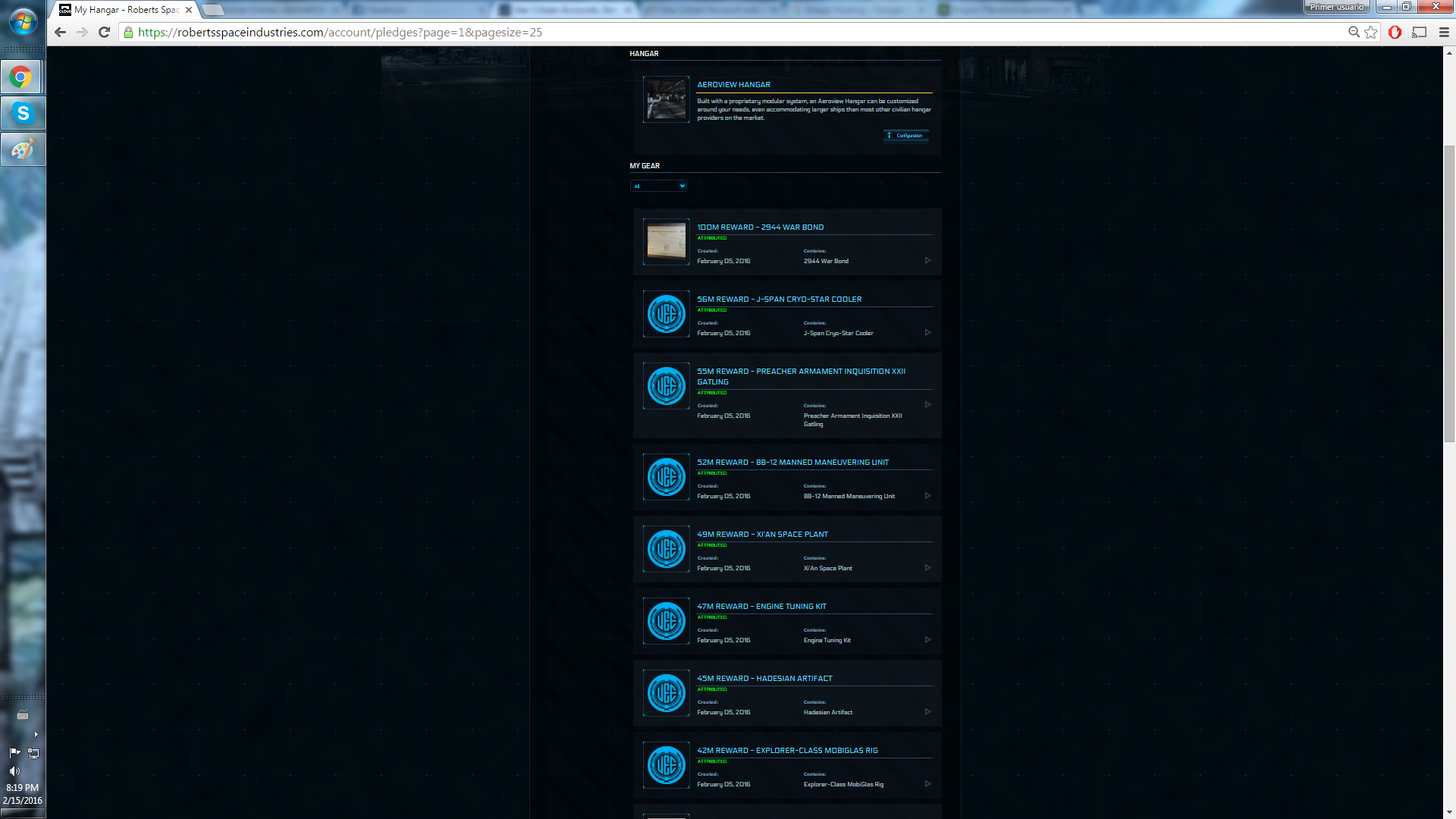1456x819 pixels.
Task: Click the HANGAR section heading
Action: click(644, 54)
